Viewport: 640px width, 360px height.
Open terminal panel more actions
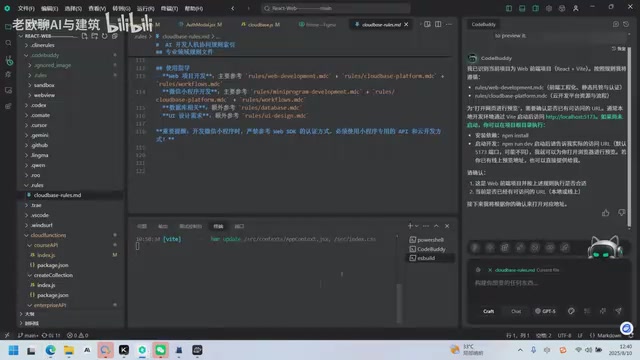coord(426,226)
